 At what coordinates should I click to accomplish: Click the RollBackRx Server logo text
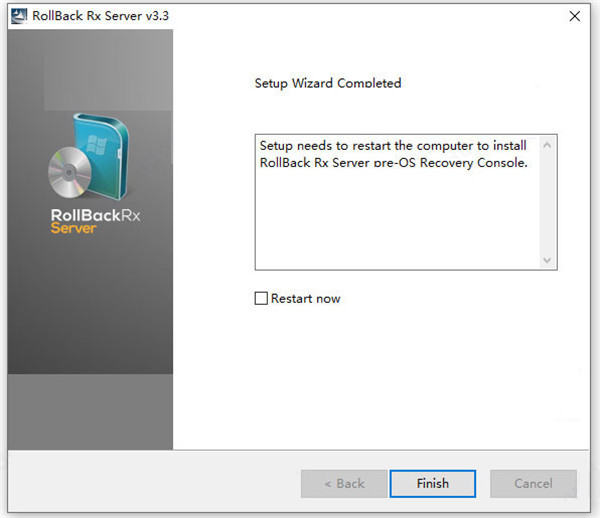coord(95,221)
